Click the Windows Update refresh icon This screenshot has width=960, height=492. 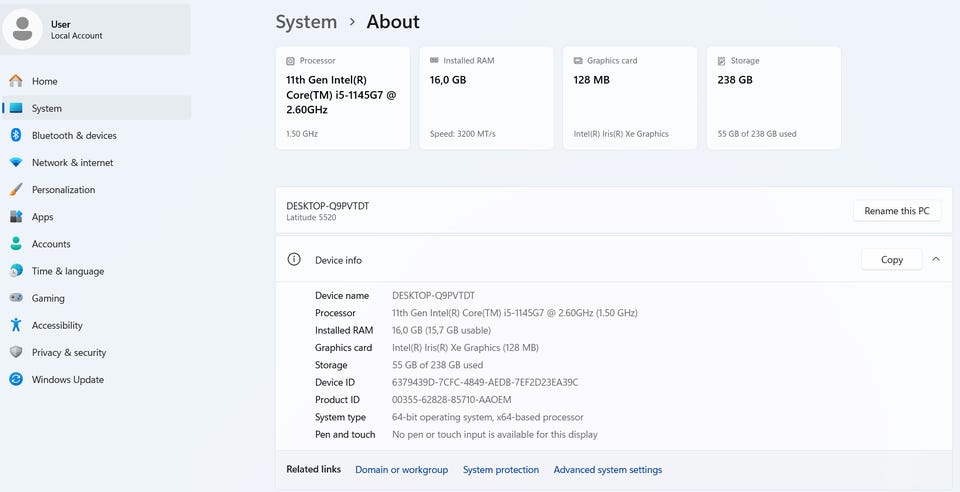click(x=16, y=379)
